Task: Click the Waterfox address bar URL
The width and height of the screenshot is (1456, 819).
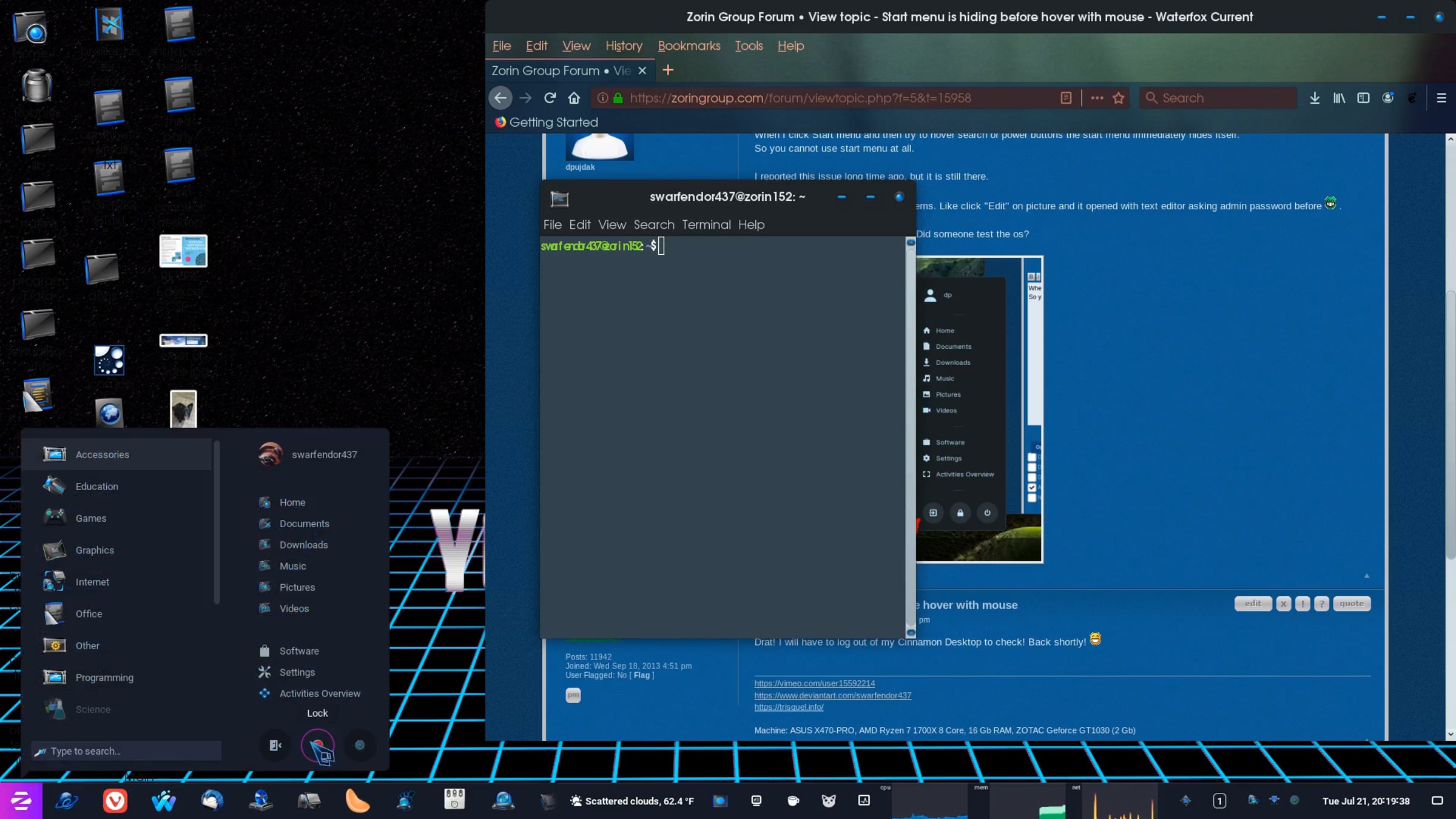Action: click(x=800, y=98)
